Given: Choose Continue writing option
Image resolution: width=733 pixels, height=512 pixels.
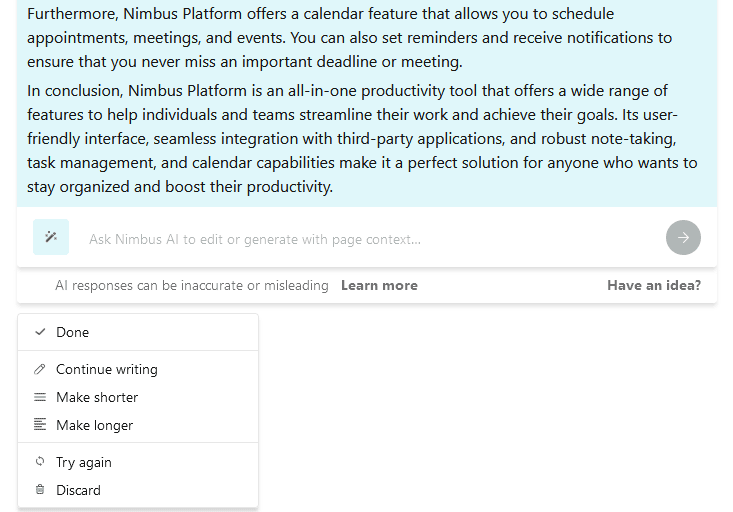Looking at the screenshot, I should coord(138,369).
